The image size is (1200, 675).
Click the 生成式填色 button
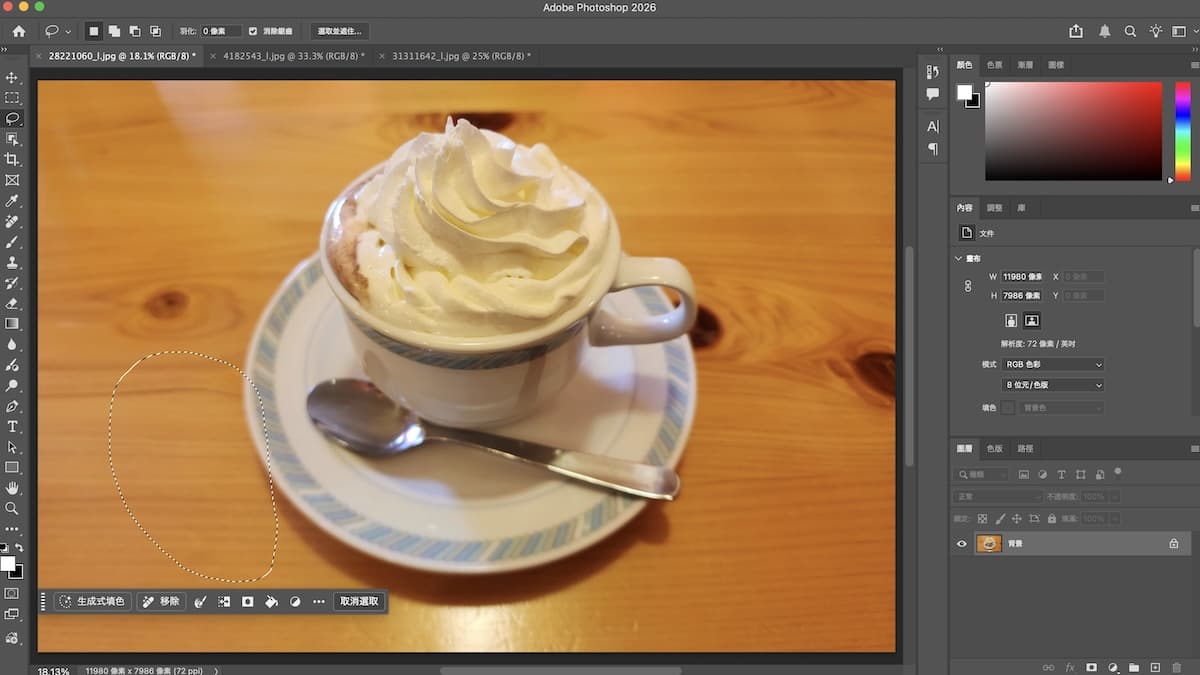point(93,601)
